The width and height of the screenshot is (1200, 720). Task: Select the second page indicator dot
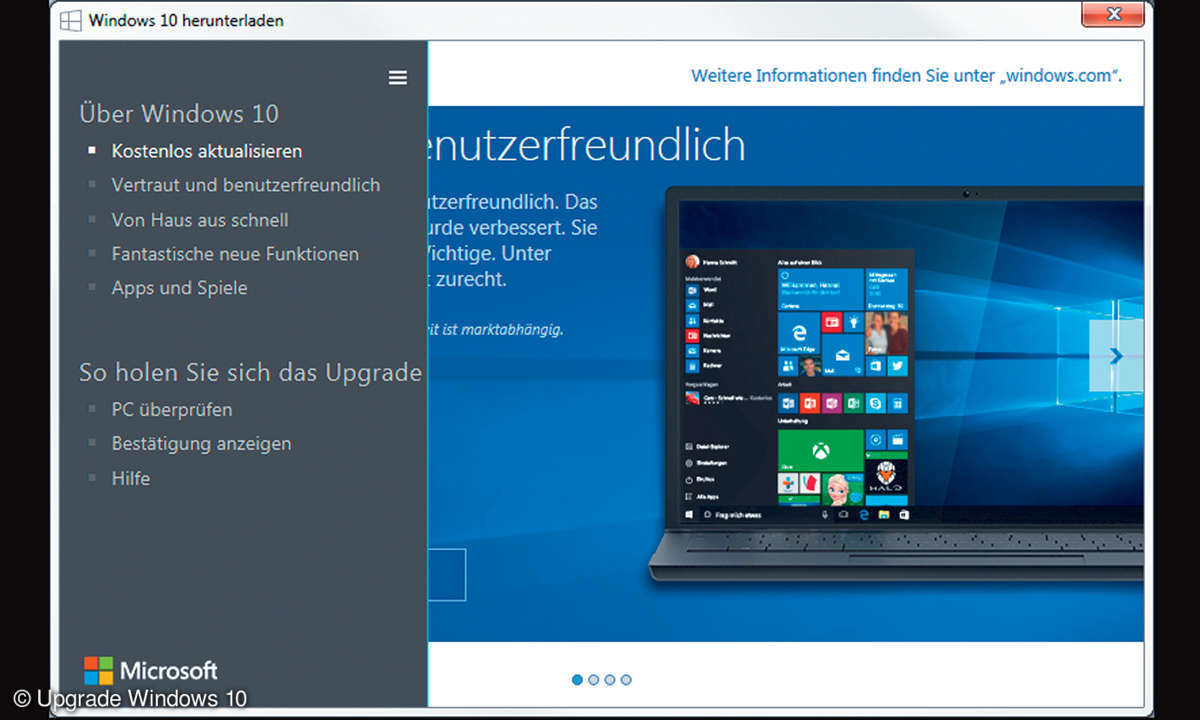click(594, 680)
